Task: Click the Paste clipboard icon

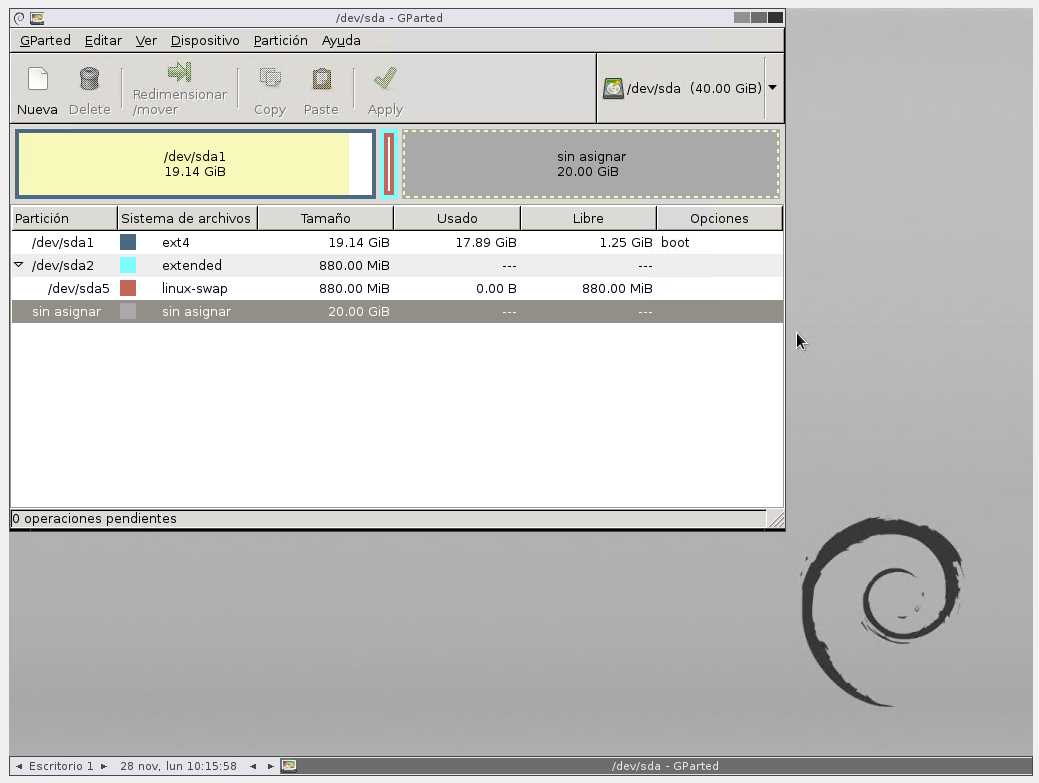Action: click(x=321, y=79)
